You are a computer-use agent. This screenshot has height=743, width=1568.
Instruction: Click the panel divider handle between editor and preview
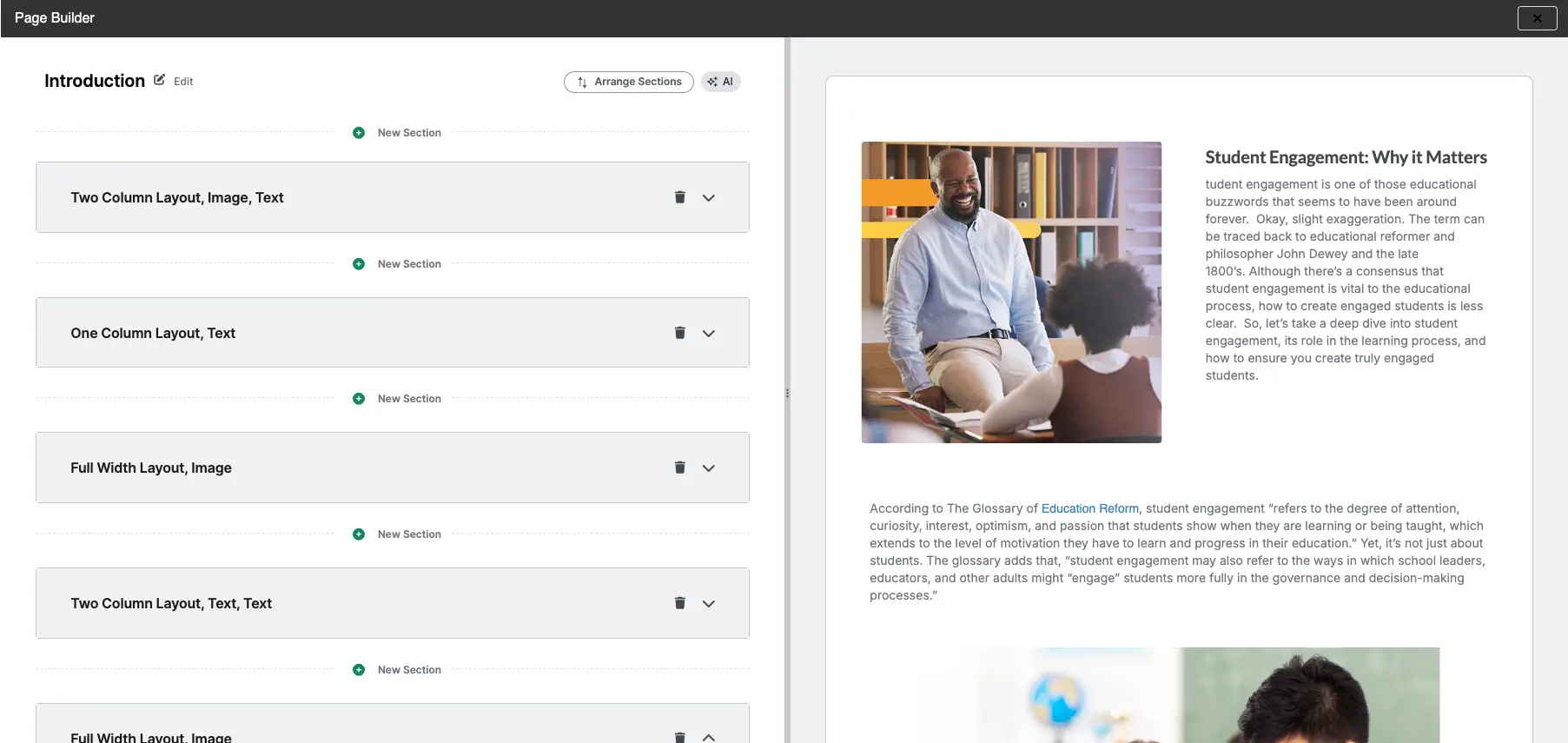(787, 393)
